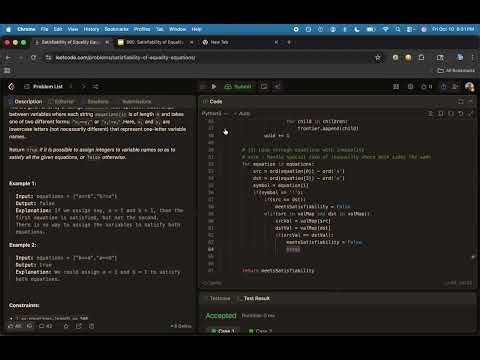480x360 pixels.
Task: Open Chrome's three-dot menu
Action: [x=472, y=58]
